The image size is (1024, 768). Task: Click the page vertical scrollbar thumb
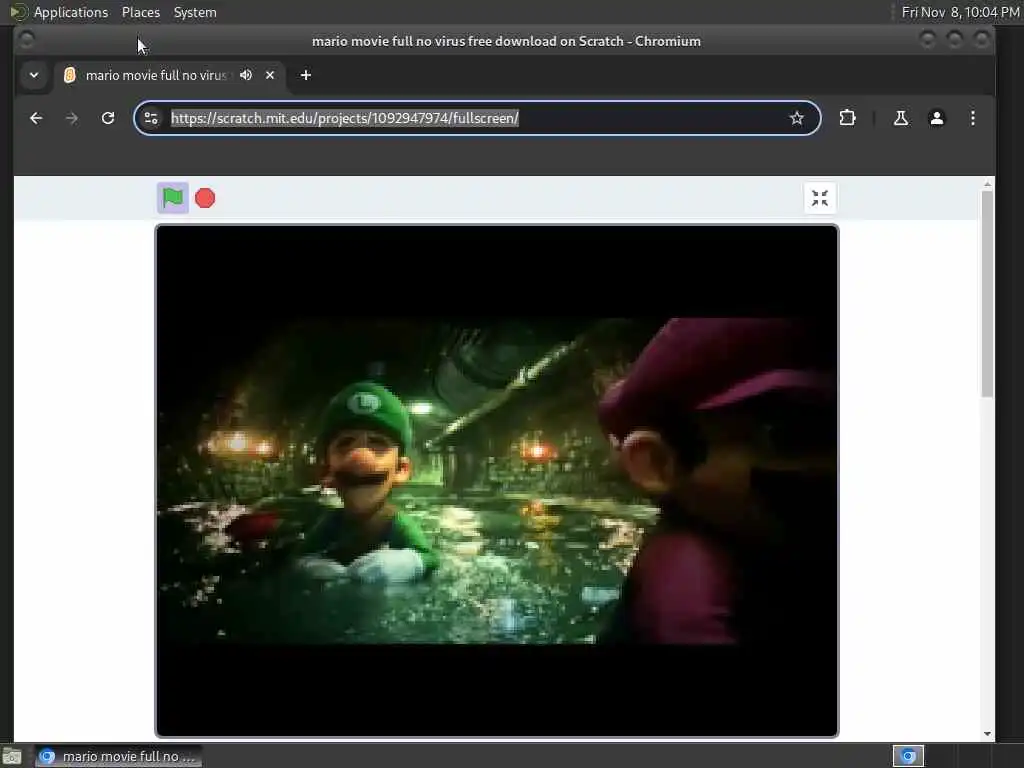tap(987, 293)
